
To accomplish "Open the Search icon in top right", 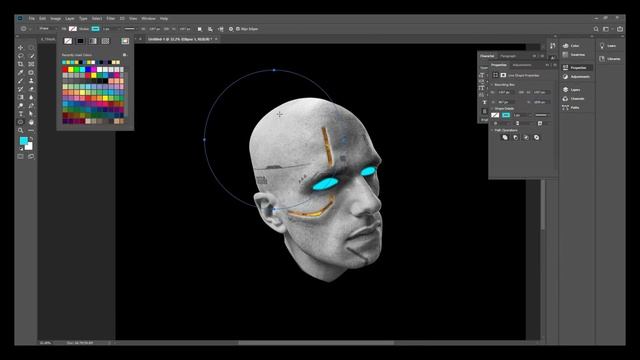I will (596, 29).
